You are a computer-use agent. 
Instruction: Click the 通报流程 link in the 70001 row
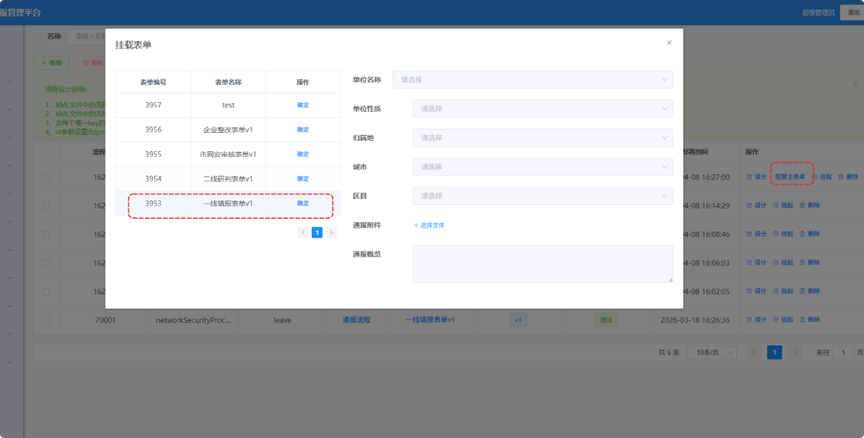[x=357, y=320]
